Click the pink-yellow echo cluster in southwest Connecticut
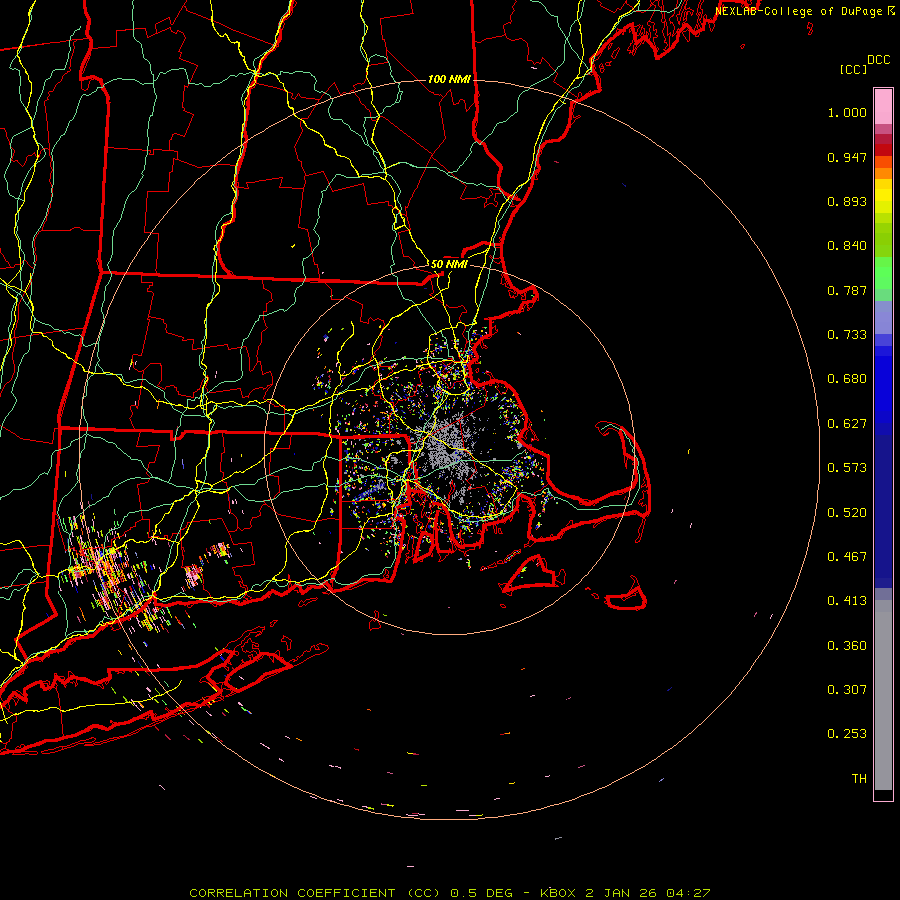 pos(115,574)
